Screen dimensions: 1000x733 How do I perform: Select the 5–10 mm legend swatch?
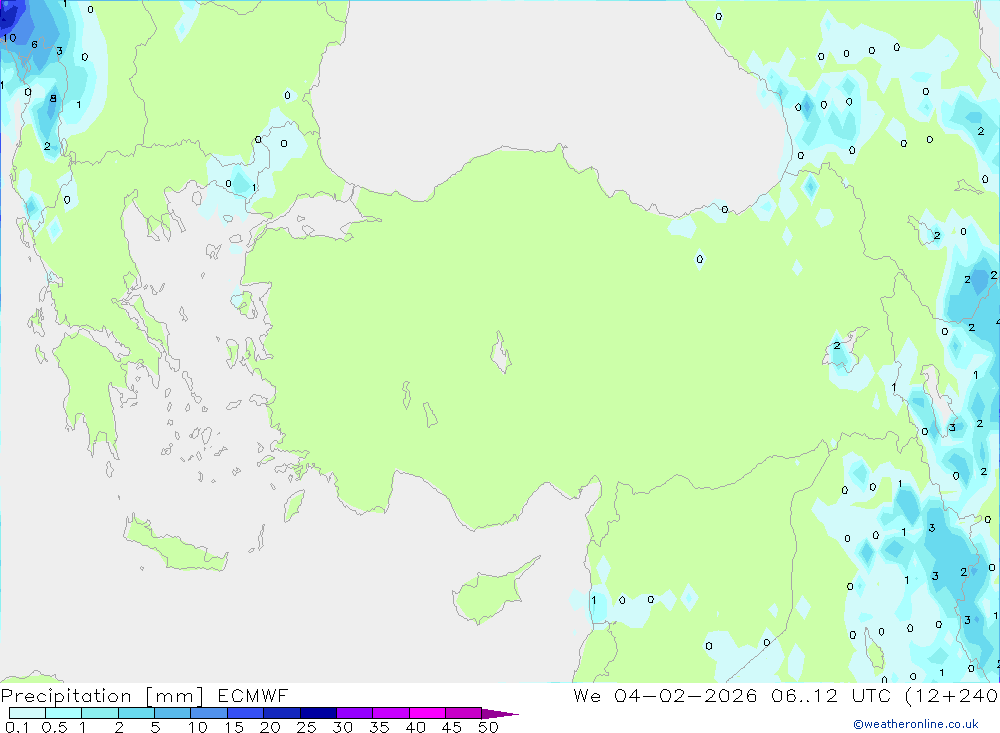(x=172, y=713)
